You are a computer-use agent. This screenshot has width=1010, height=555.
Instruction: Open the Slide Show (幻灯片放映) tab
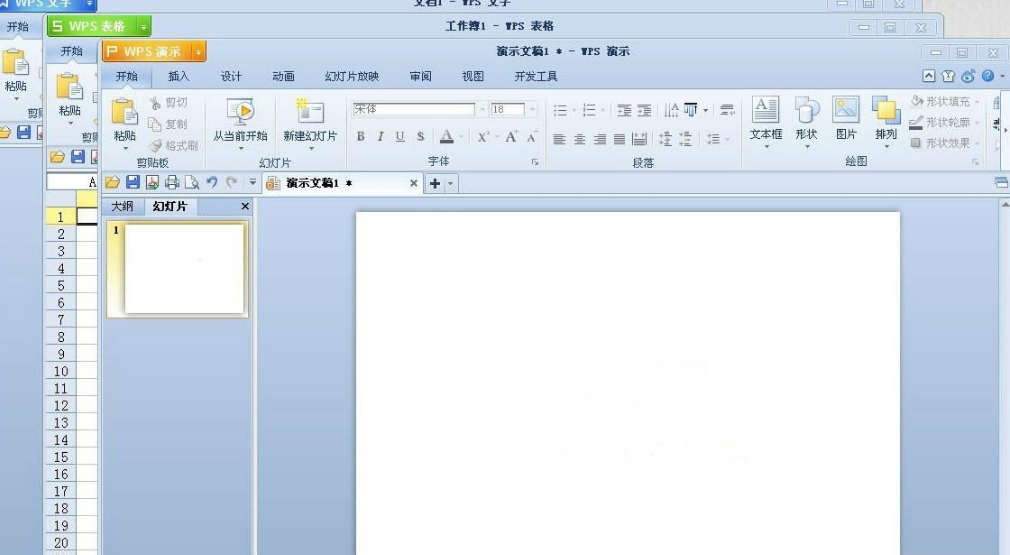pyautogui.click(x=352, y=77)
